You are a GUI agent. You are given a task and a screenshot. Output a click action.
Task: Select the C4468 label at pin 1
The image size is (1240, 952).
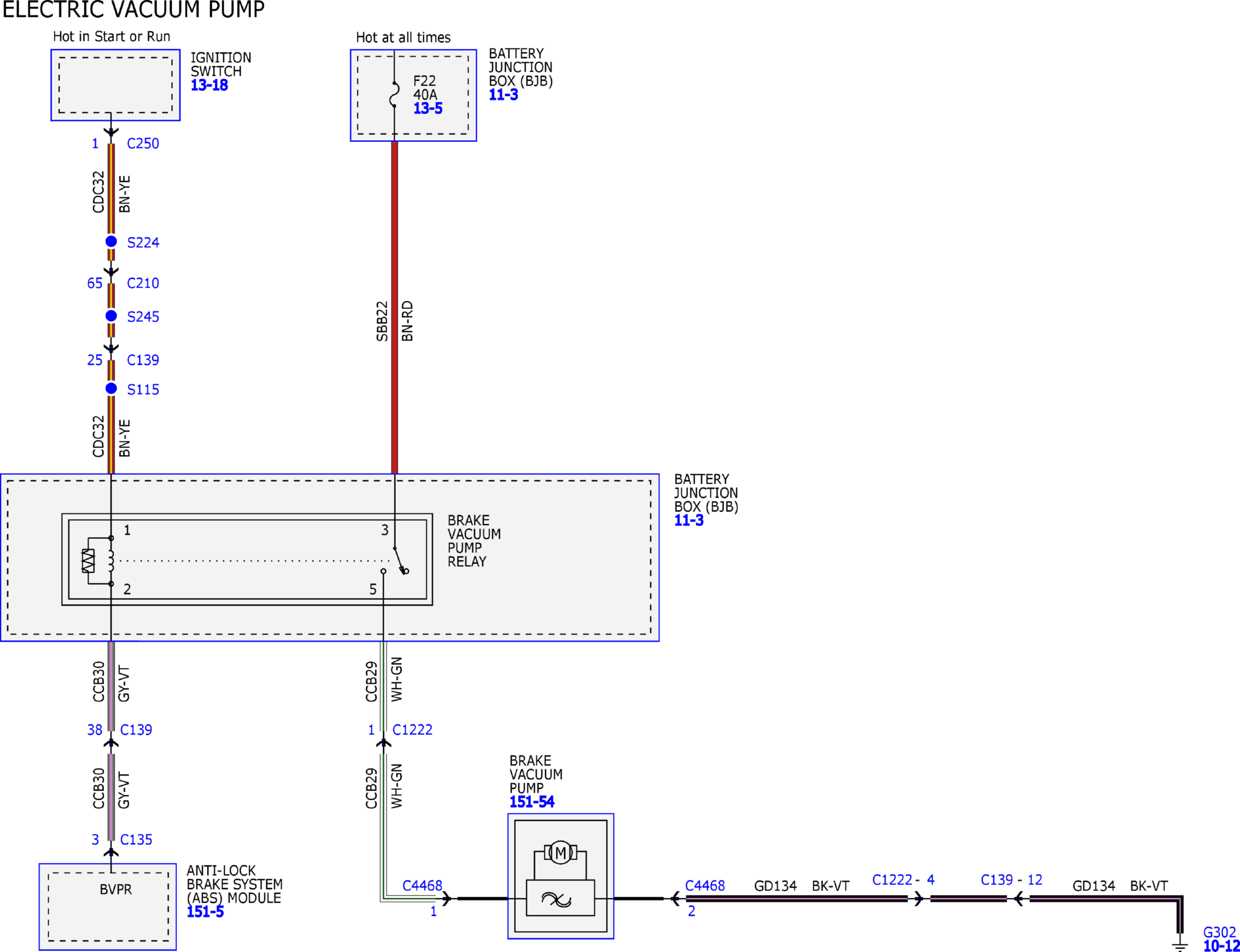422,886
